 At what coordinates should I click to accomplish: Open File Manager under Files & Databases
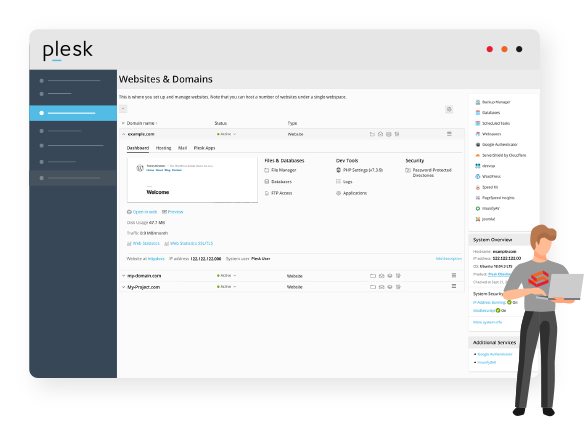click(280, 170)
